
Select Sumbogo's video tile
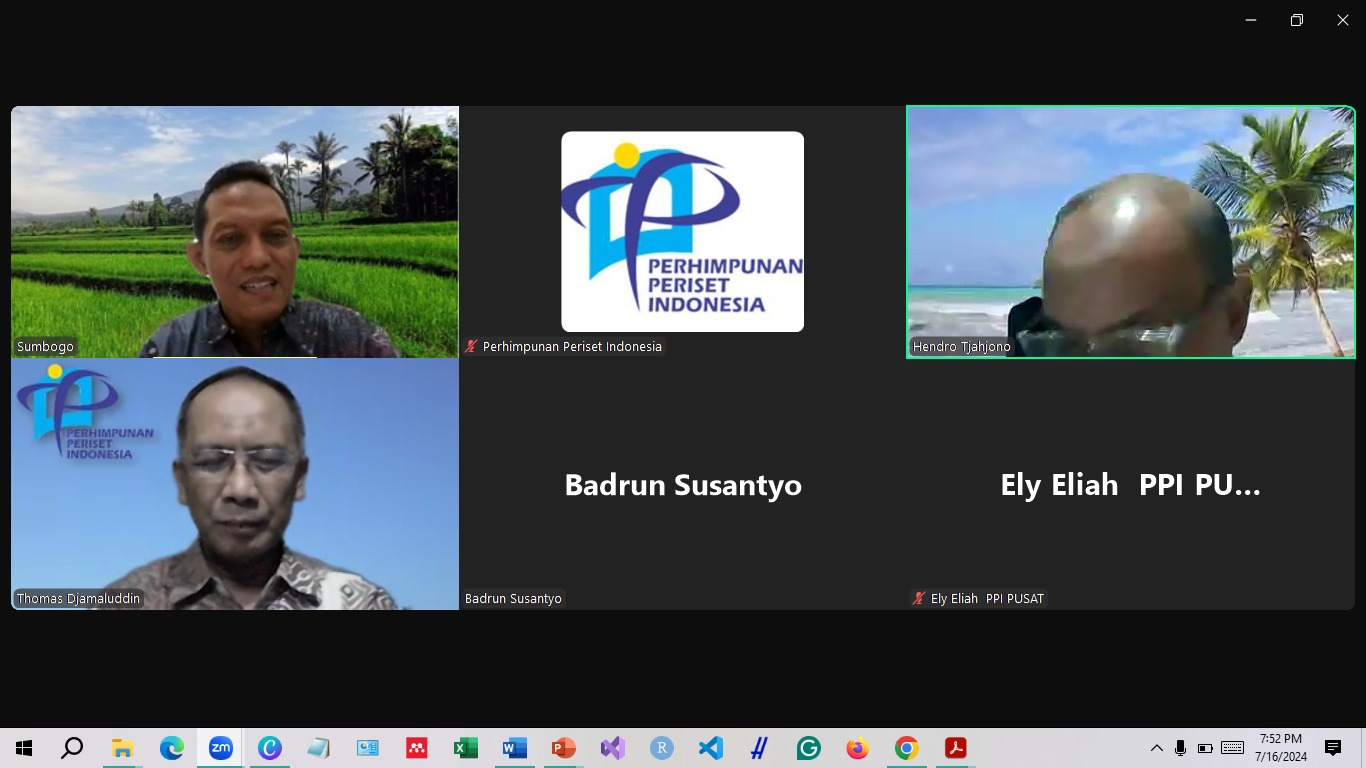[x=235, y=232]
